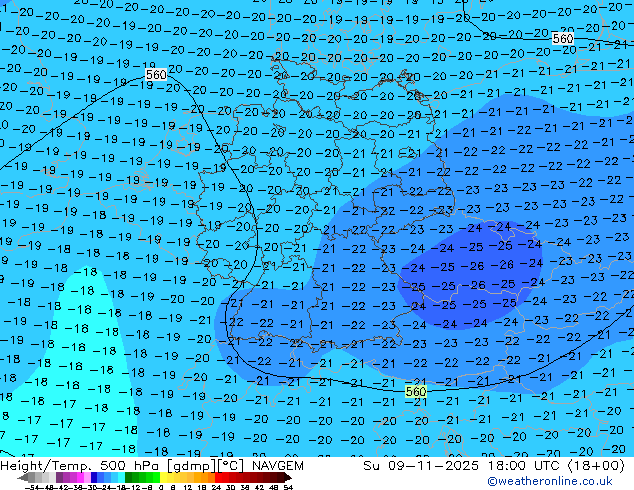Click the yellow swatch in the temperature legend

coord(163,477)
